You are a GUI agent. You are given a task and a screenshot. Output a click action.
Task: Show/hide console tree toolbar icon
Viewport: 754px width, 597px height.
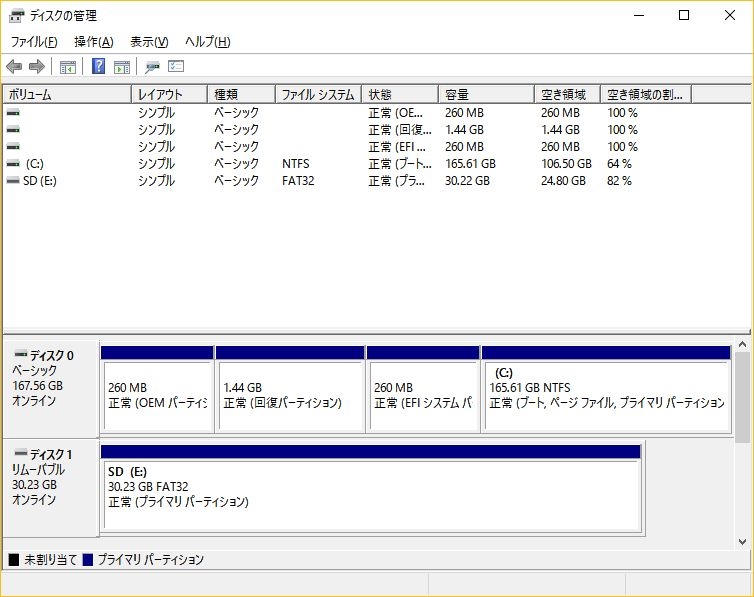pyautogui.click(x=68, y=67)
